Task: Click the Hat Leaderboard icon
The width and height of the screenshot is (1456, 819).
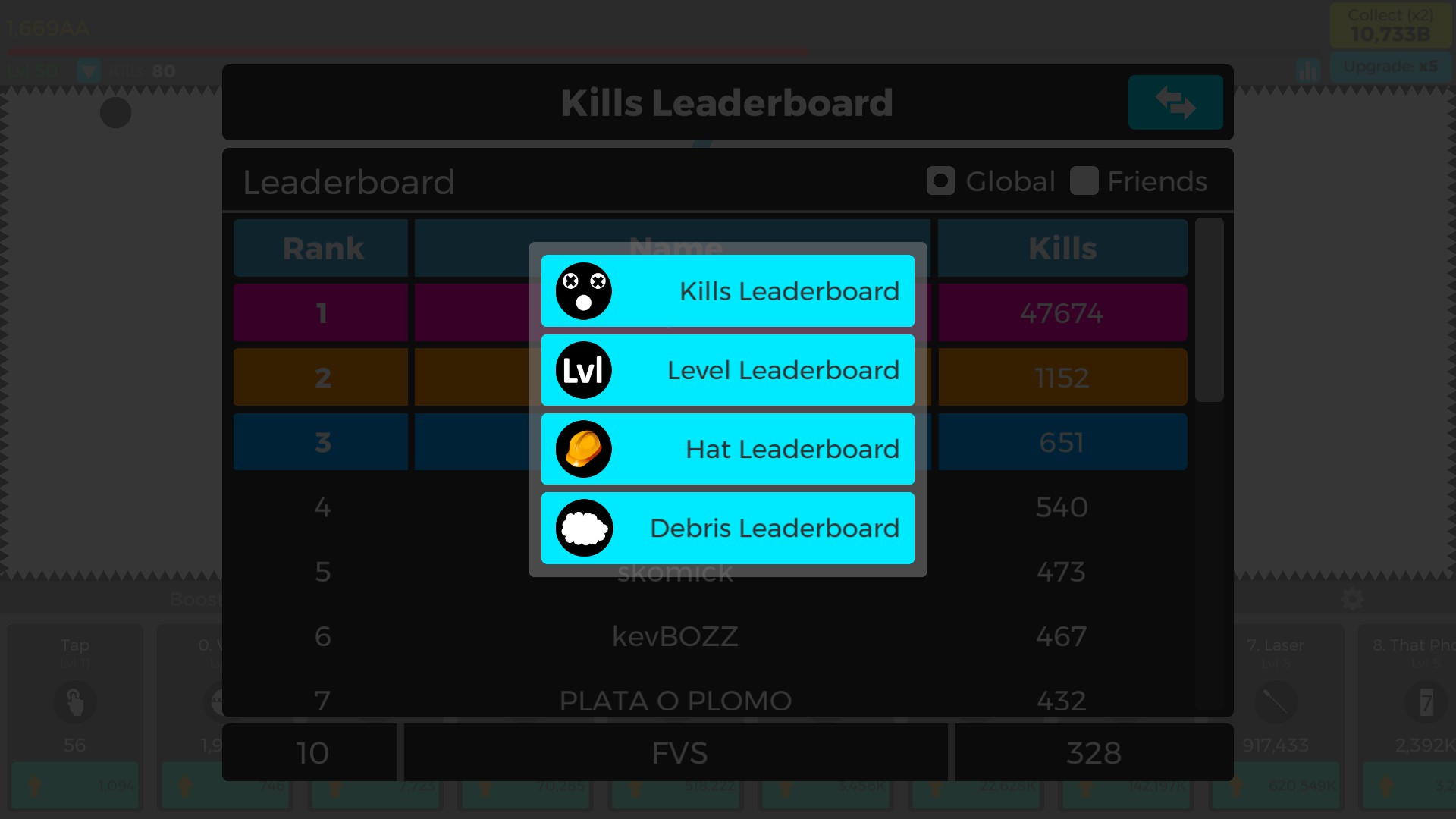Action: coord(583,449)
